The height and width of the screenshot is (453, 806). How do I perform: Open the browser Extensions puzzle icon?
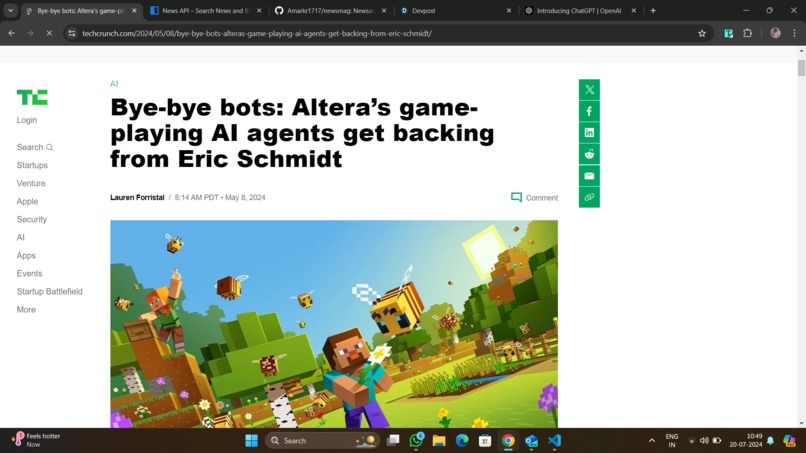747,33
